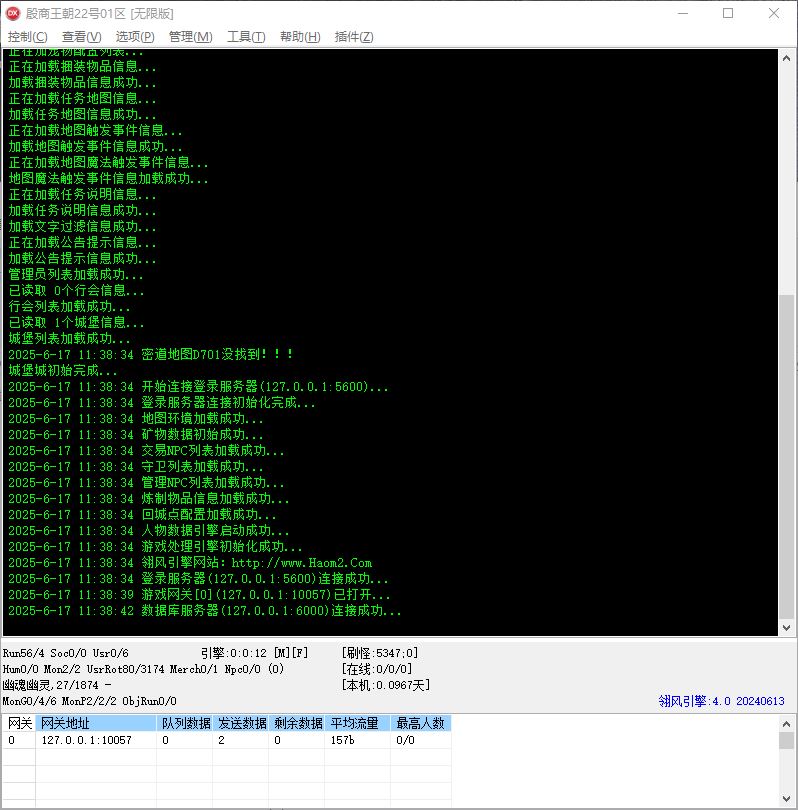Click the 密道地图D701没找到 warning line
The height and width of the screenshot is (810, 798).
[151, 354]
